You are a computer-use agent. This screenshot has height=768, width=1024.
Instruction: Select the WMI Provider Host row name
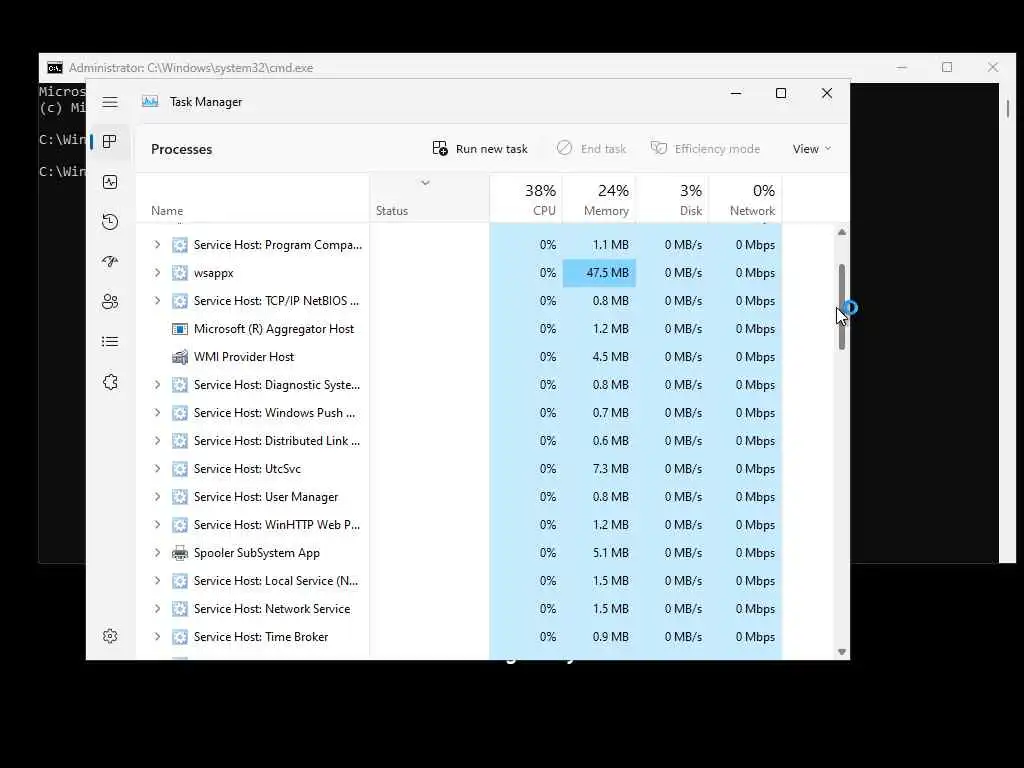pos(244,357)
